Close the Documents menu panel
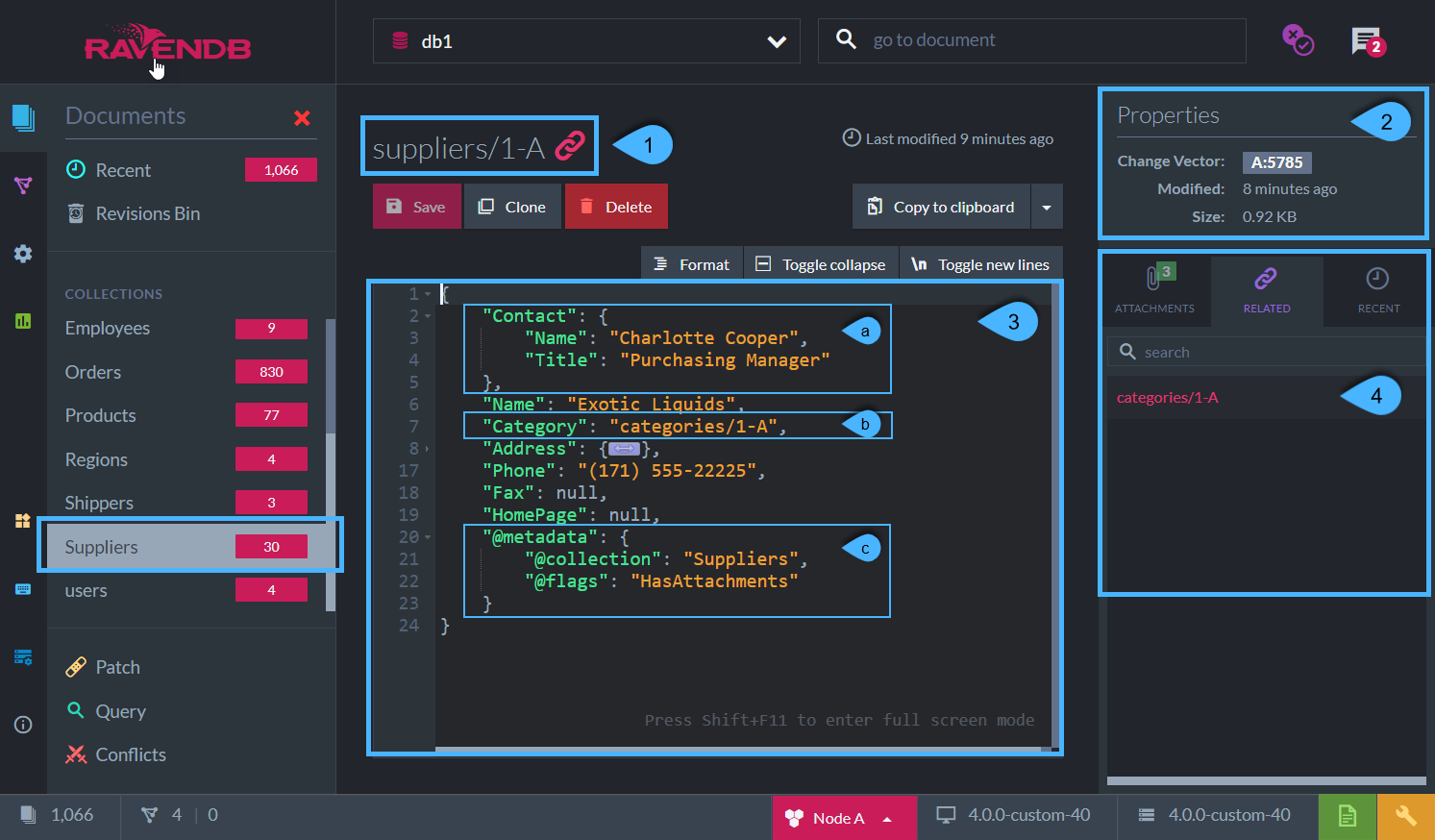The width and height of the screenshot is (1435, 840). 302,118
